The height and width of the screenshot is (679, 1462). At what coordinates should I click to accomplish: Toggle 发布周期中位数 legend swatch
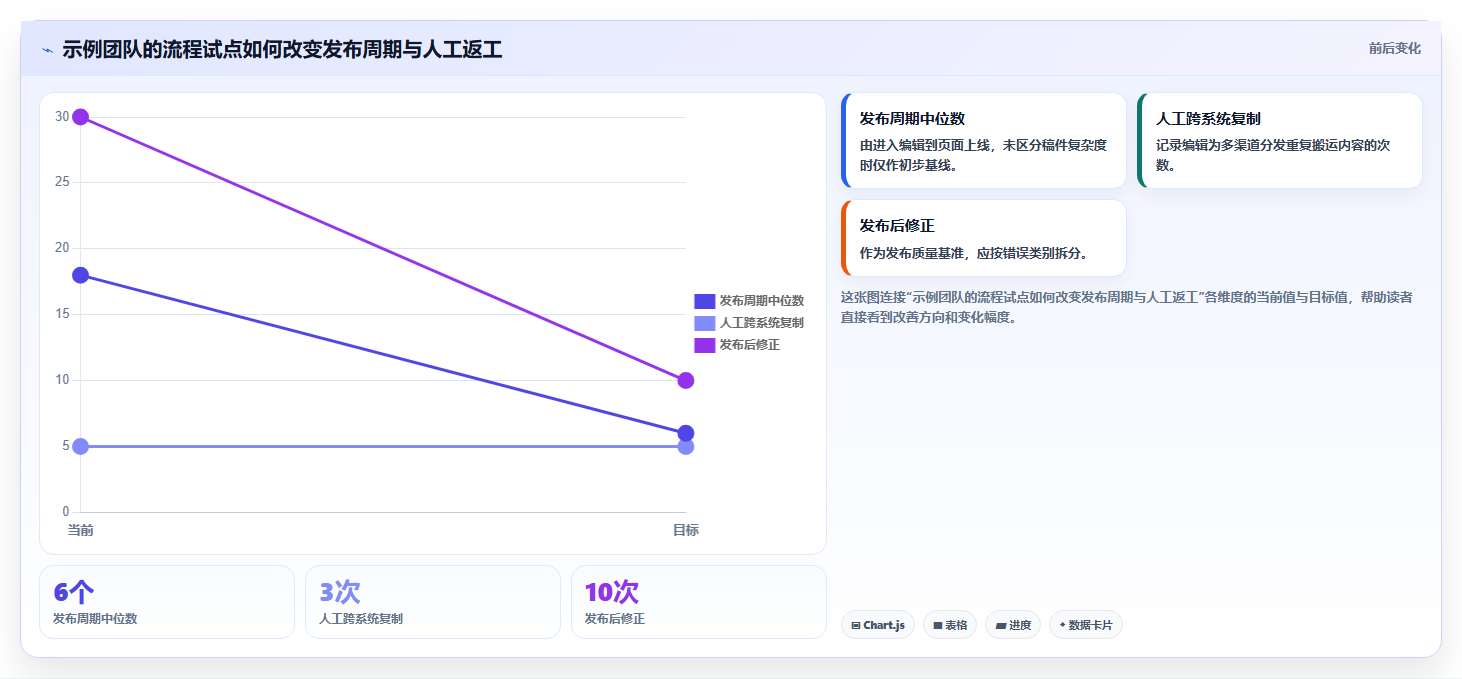[x=704, y=301]
